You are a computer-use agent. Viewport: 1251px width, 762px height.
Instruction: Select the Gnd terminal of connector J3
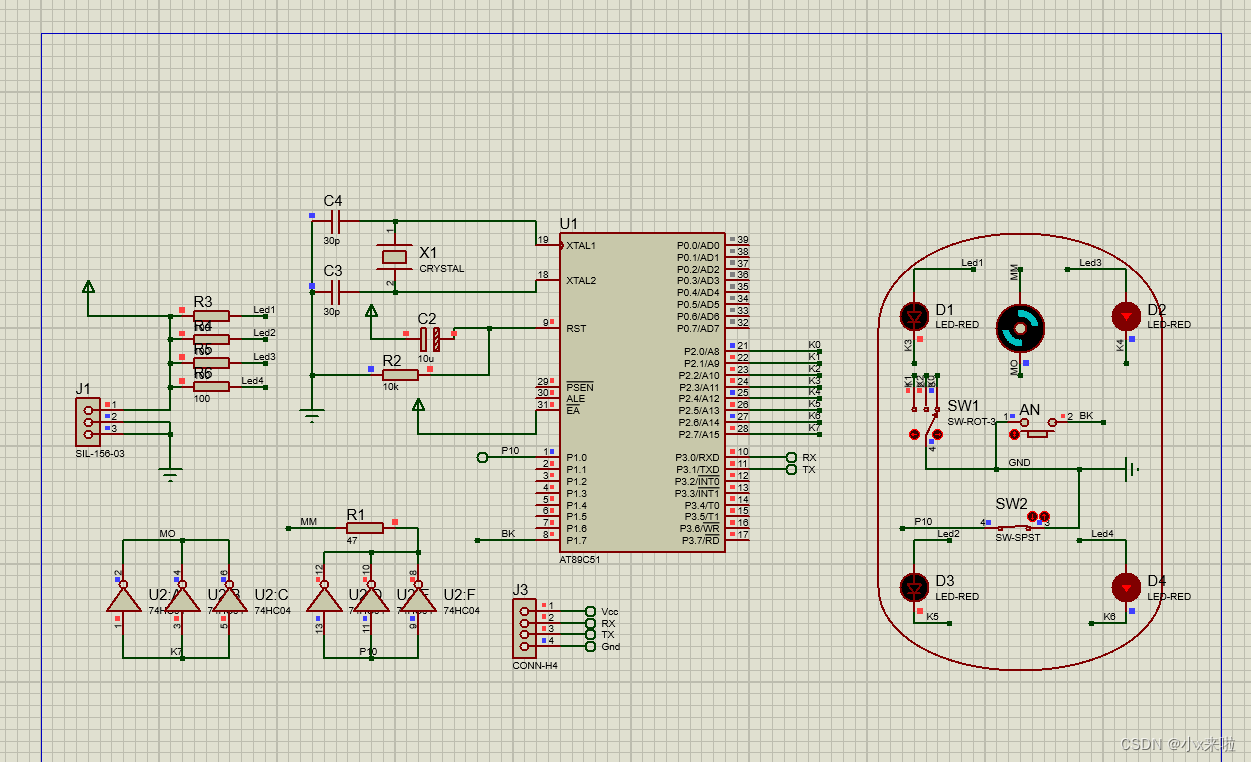tap(592, 646)
